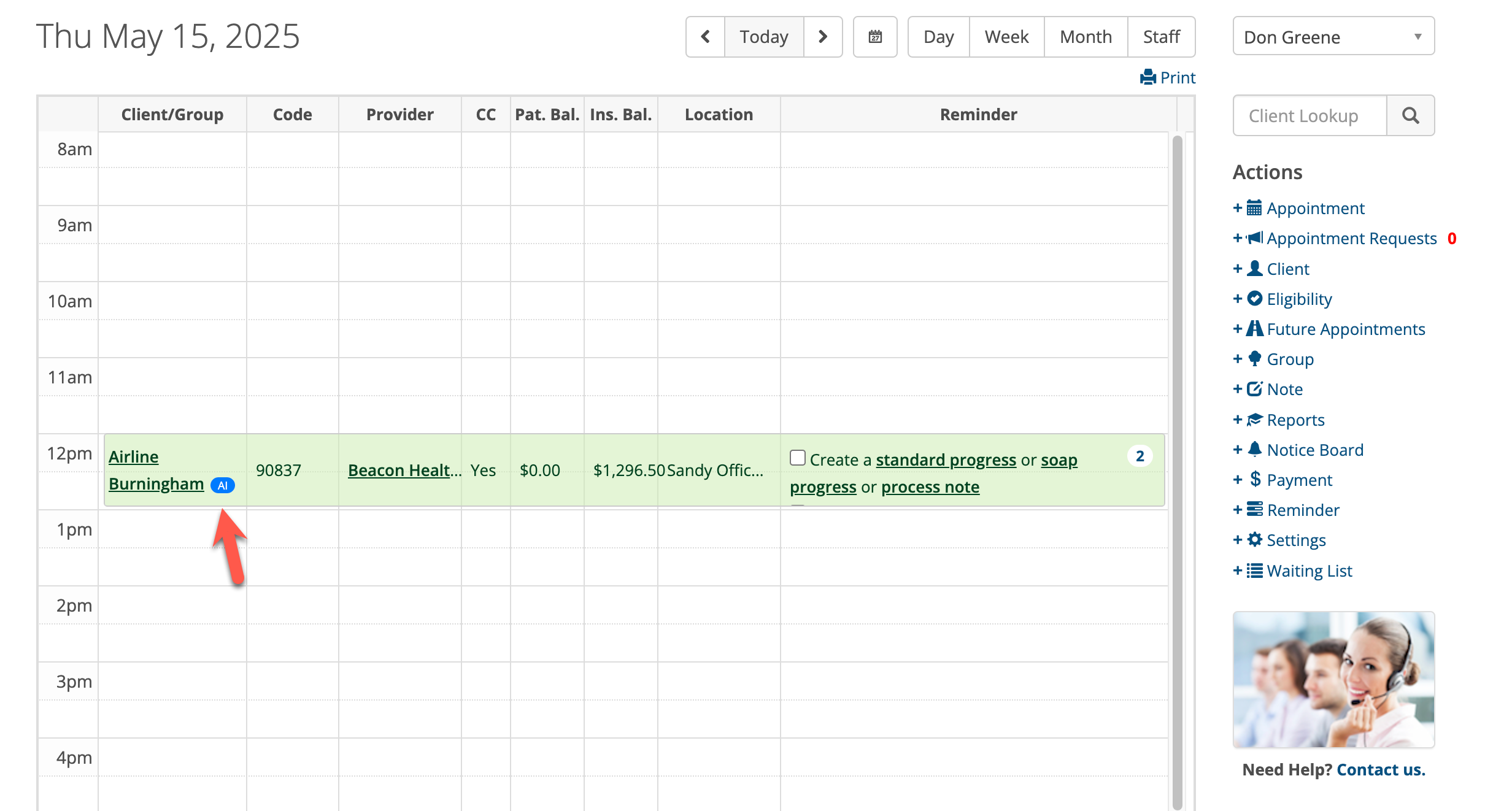Click the Print link

(1178, 78)
